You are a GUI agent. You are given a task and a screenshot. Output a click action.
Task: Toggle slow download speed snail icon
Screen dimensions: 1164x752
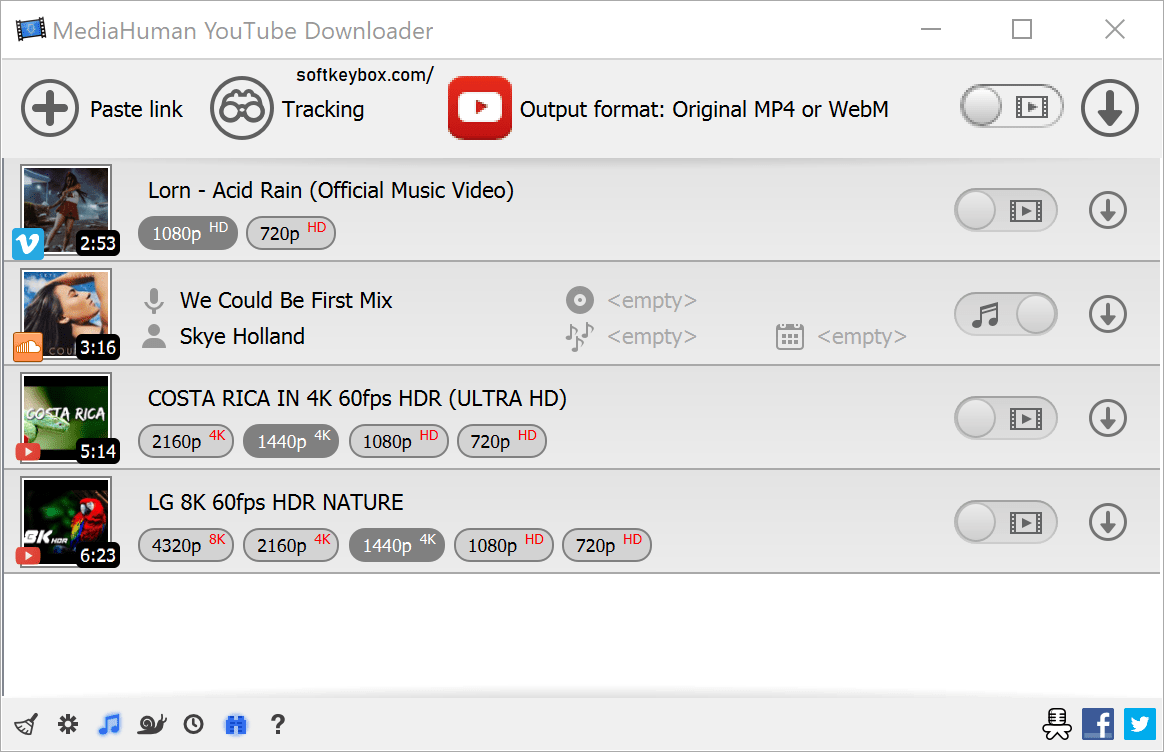(151, 723)
